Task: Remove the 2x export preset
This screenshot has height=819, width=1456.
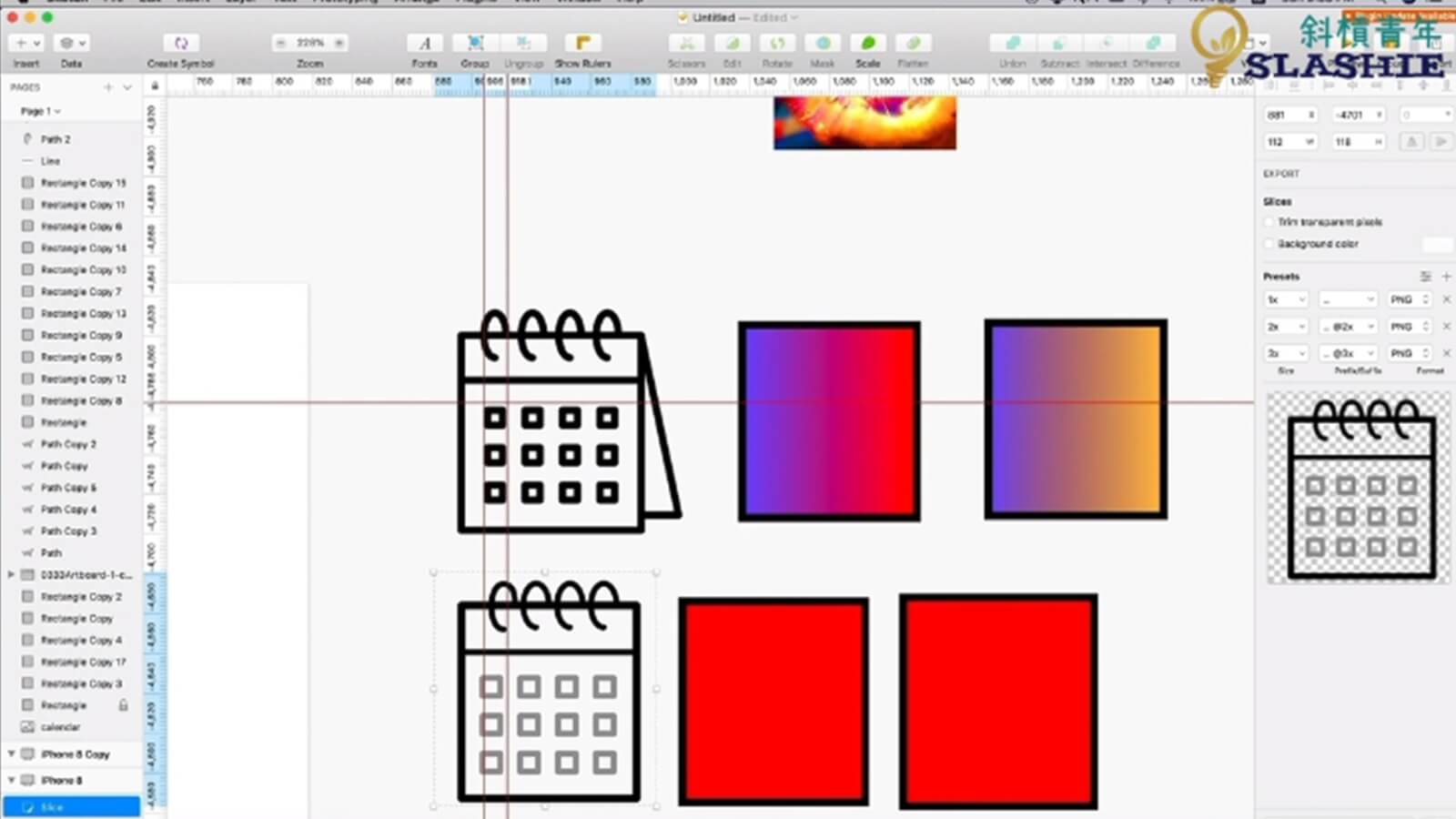Action: [x=1446, y=326]
